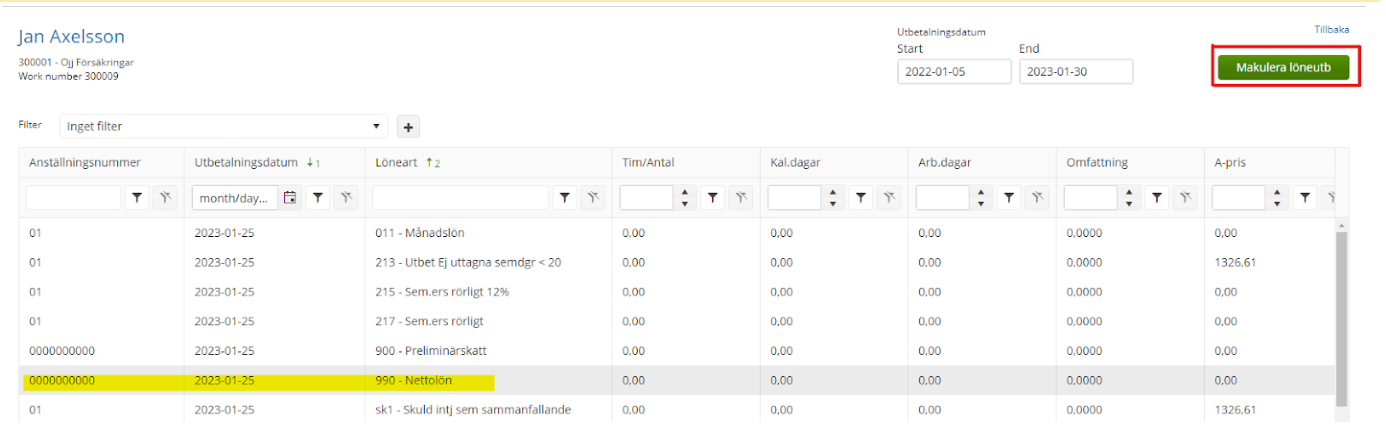
Task: Select row 213 - Utbet Ej uttagna semdgr < 20
Action: tap(677, 263)
